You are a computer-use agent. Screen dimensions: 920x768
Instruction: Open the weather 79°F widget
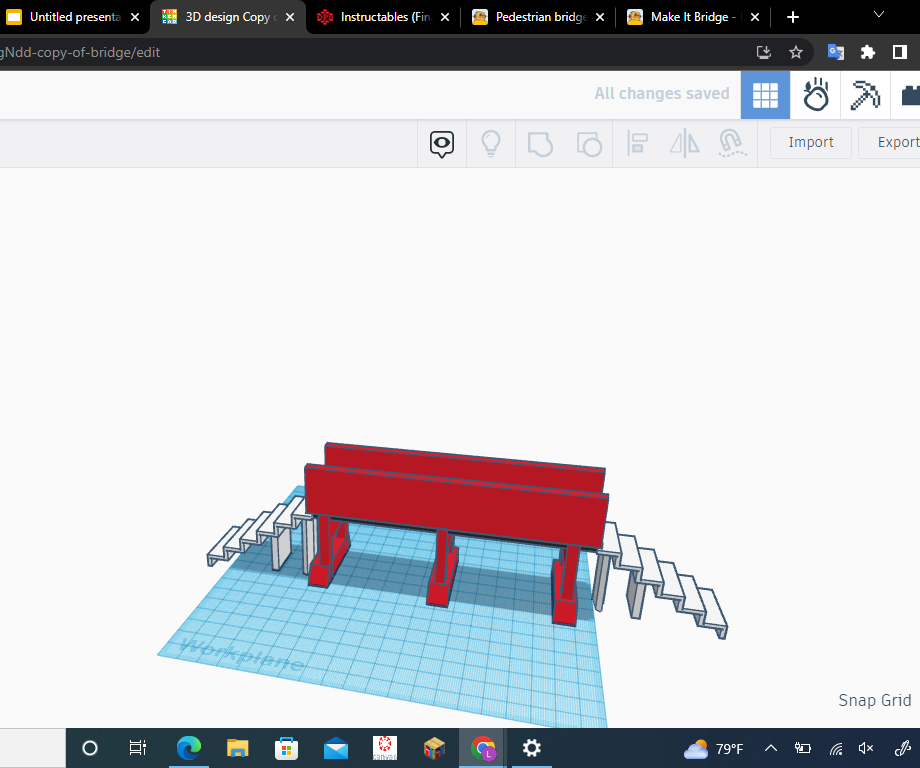tap(713, 749)
